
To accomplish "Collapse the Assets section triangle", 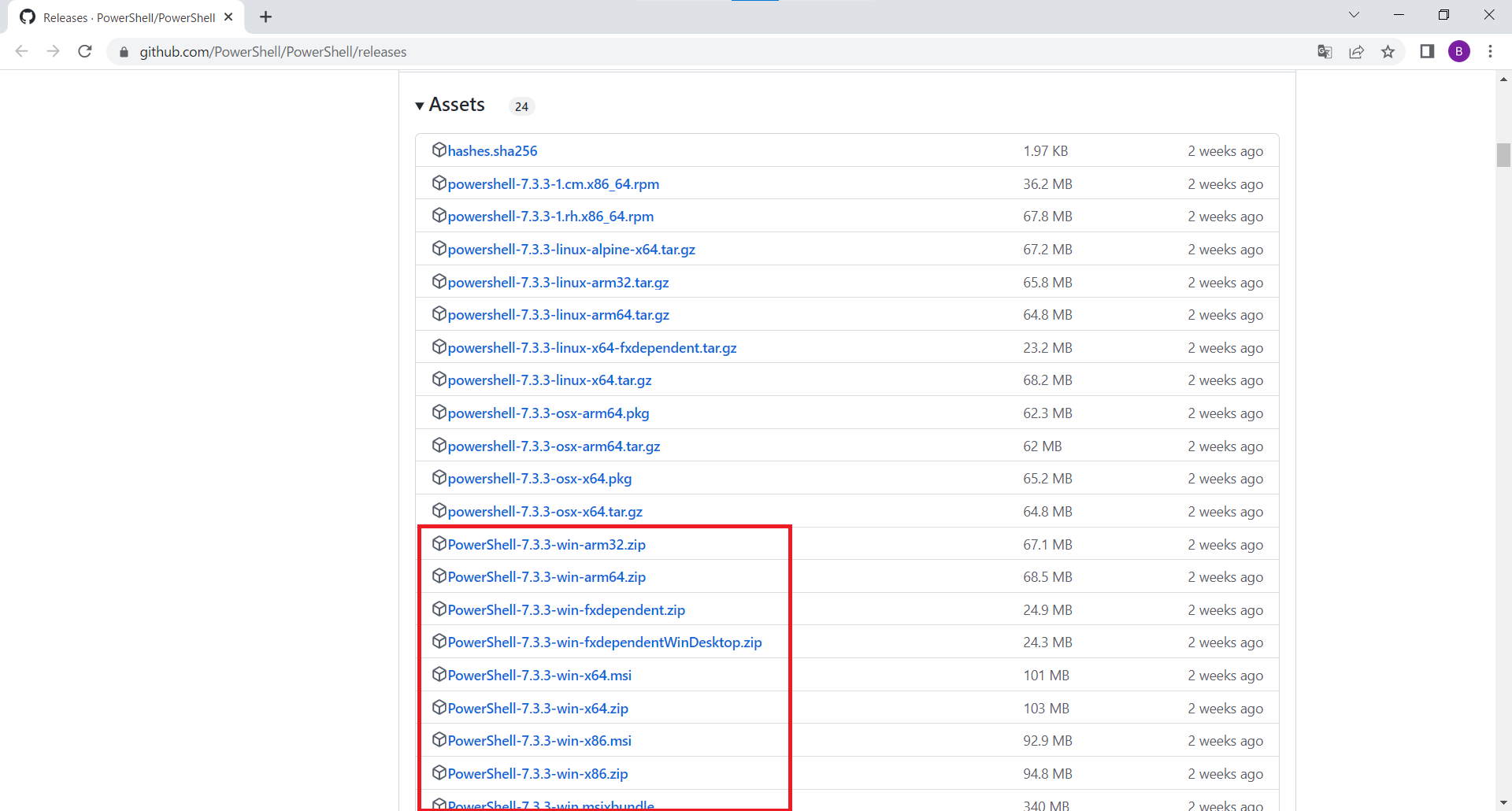I will 420,106.
